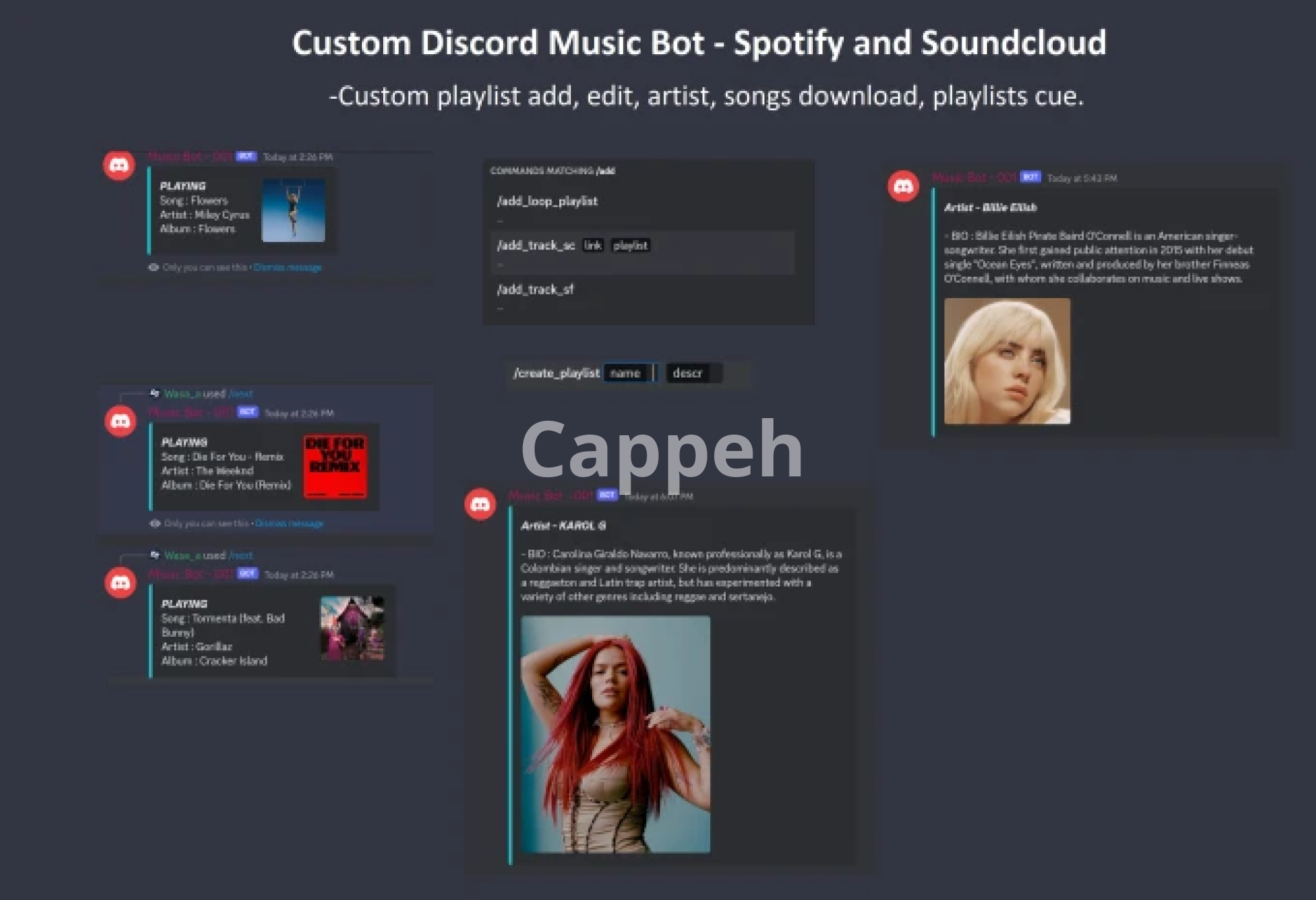This screenshot has width=1316, height=900.
Task: Open Flowers album cover thumbnail
Action: [293, 210]
